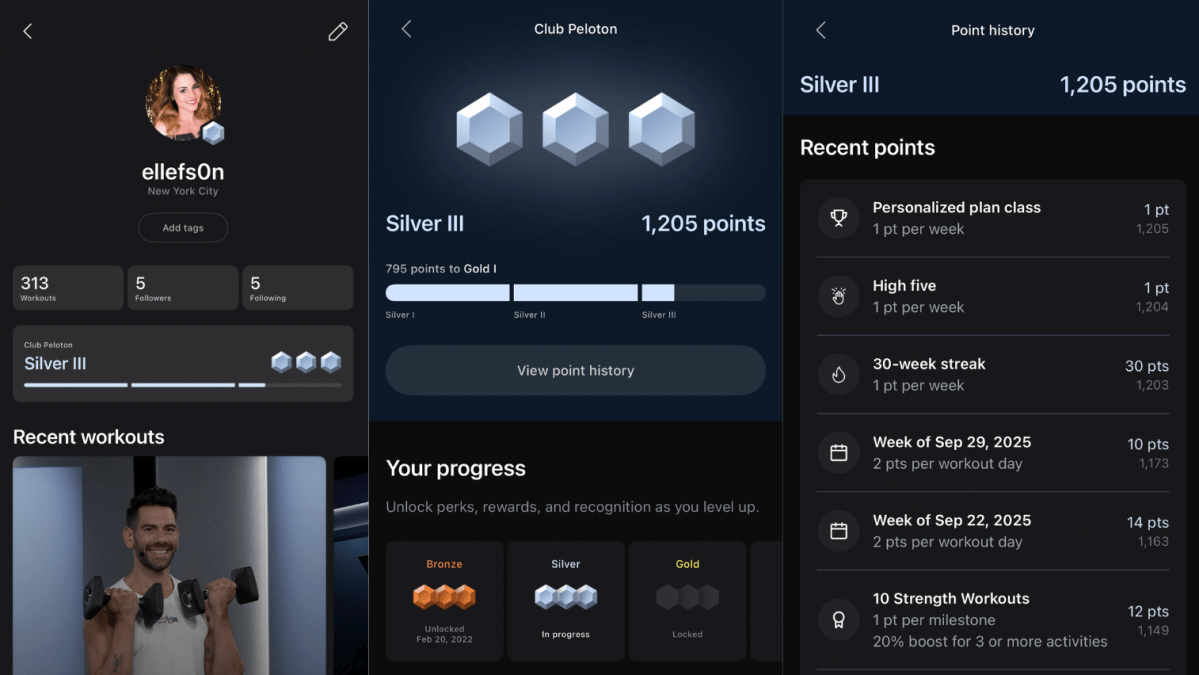Open View point history
This screenshot has height=675, width=1199.
click(575, 370)
